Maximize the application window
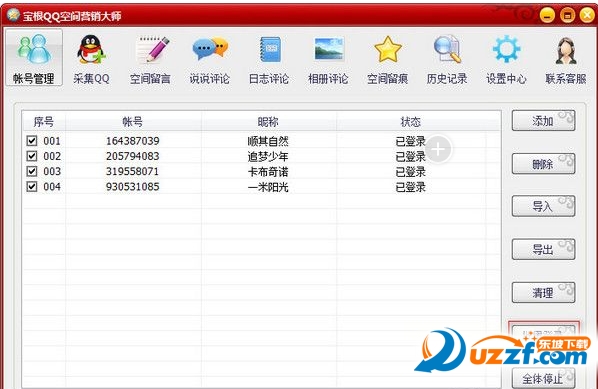Viewport: 598px width, 389px height. point(567,15)
